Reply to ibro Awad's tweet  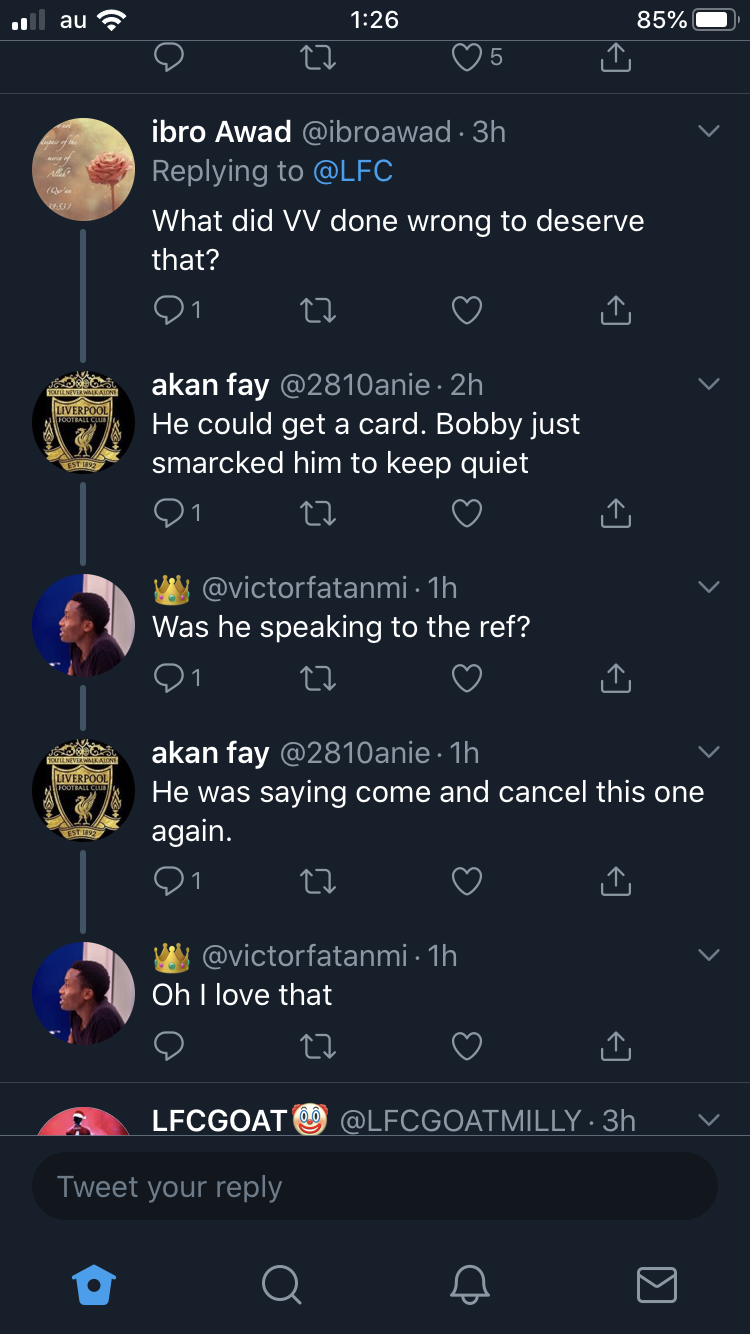click(169, 311)
